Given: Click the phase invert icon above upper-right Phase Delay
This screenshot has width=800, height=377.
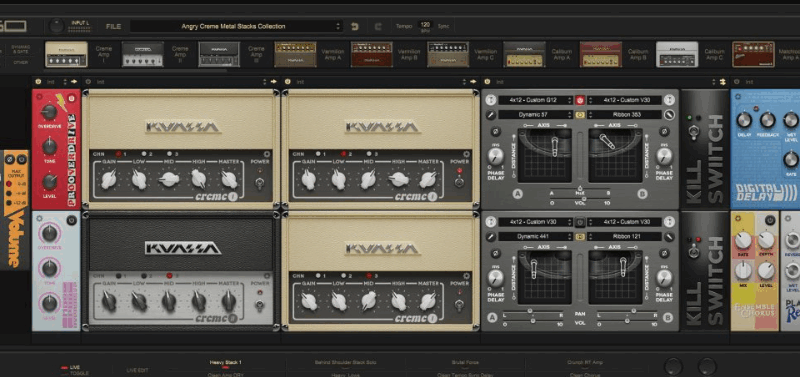Looking at the screenshot, I should click(664, 132).
